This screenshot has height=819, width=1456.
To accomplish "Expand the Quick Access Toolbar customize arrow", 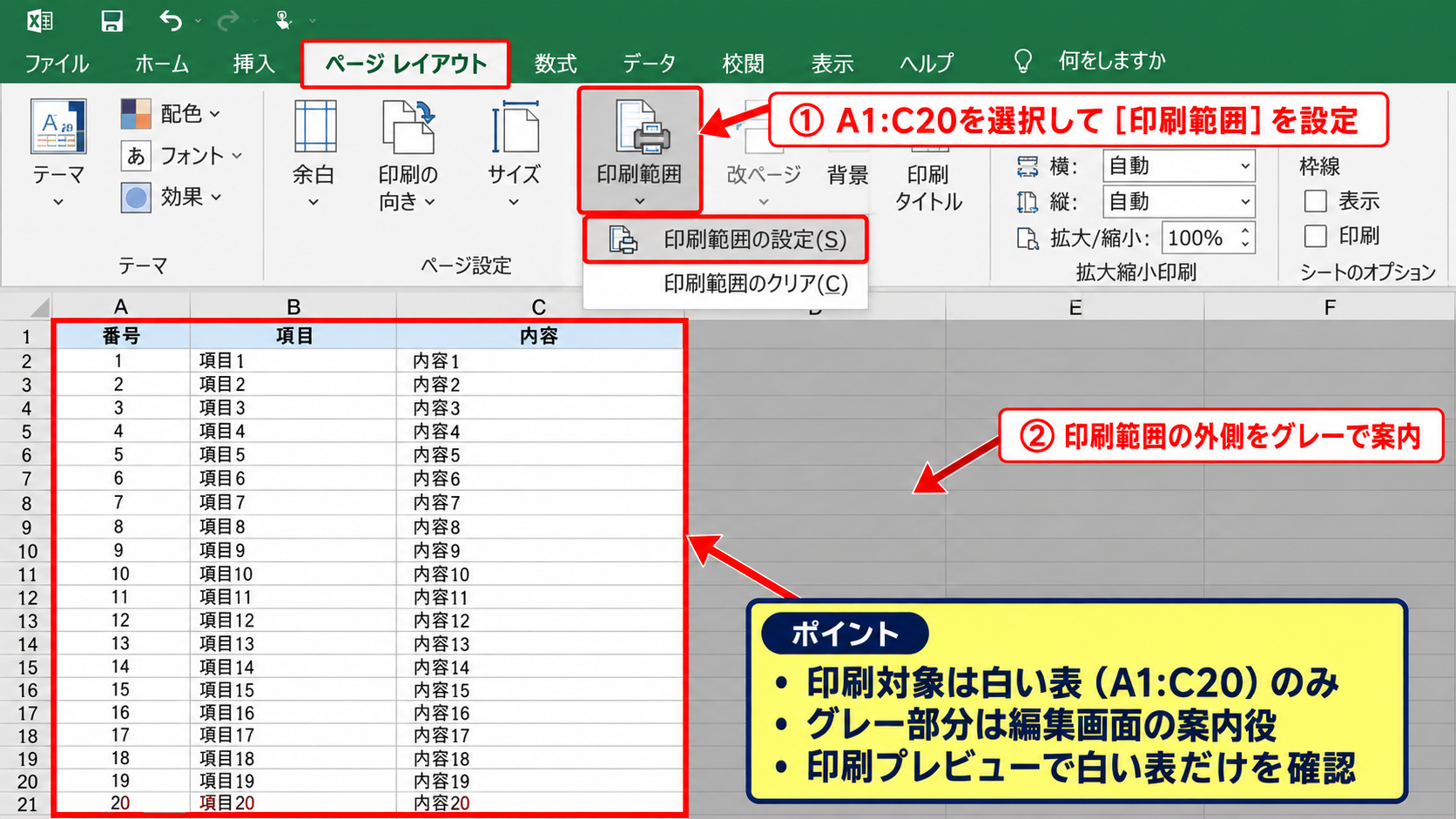I will [x=313, y=20].
